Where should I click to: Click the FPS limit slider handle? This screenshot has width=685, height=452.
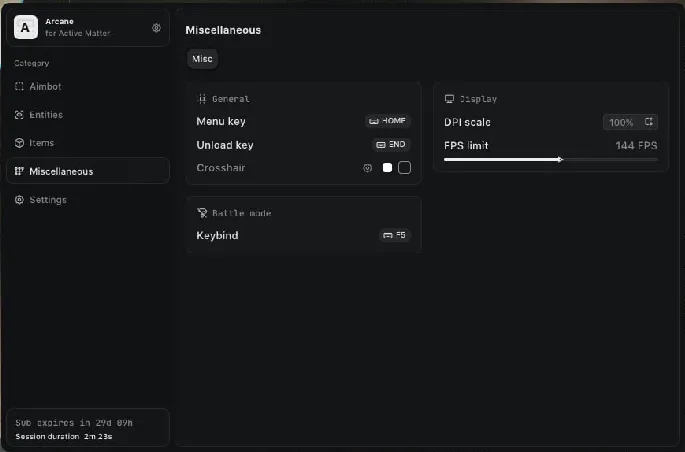560,159
